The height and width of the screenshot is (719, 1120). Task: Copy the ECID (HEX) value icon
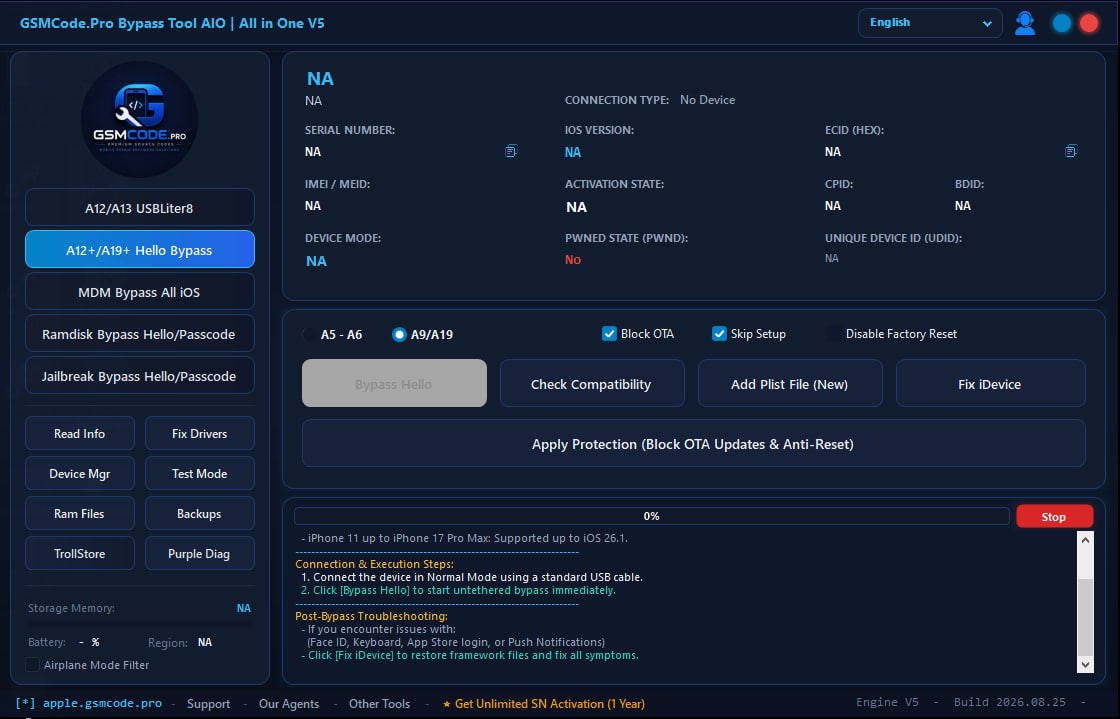coord(1071,151)
